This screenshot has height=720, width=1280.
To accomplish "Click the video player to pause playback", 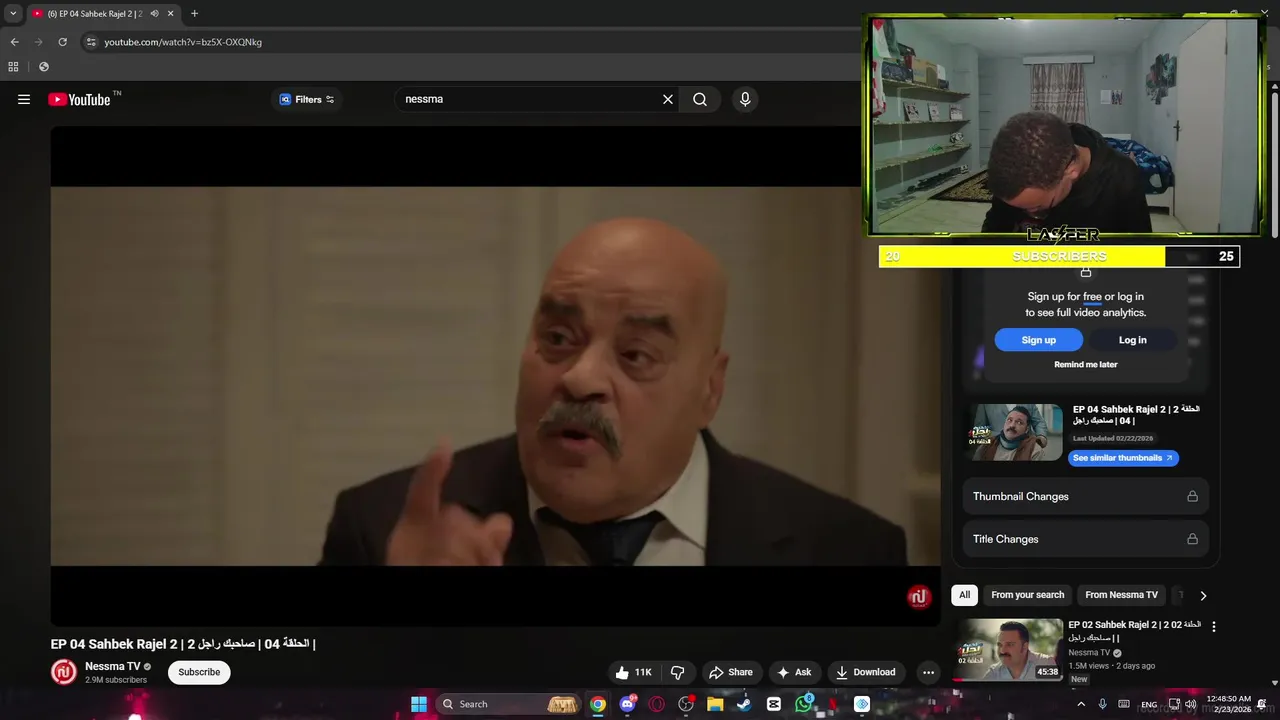I will 495,375.
